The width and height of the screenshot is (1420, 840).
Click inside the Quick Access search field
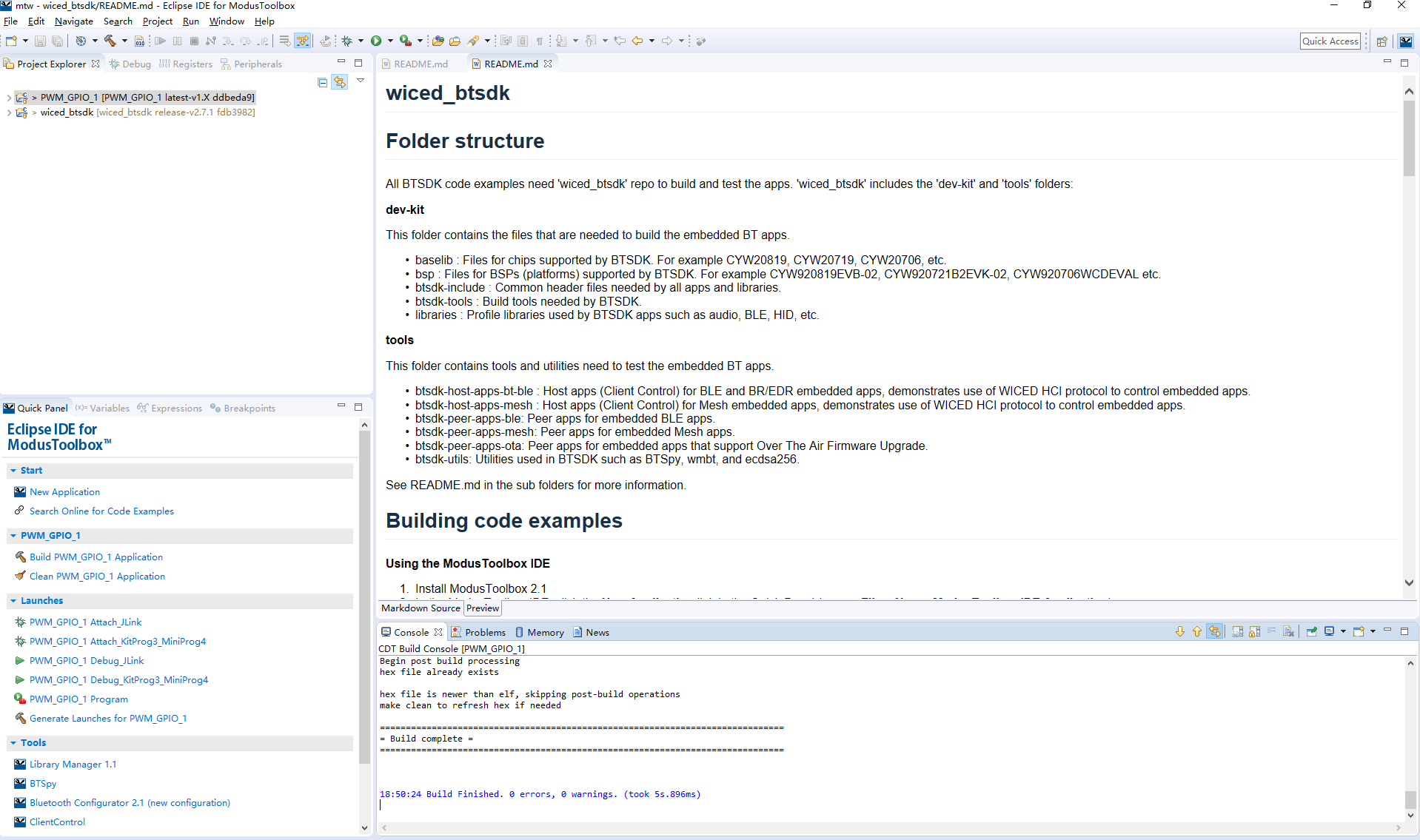click(1330, 41)
